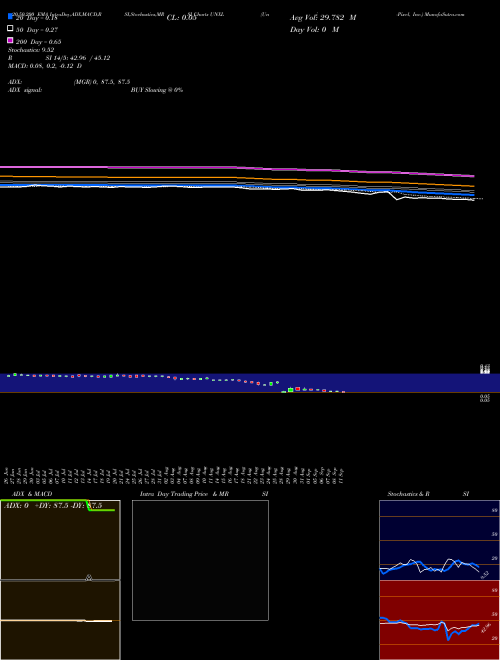Click the 'SI 14/3: 42.96 / 45.12' value
This screenshot has height=660, width=500.
77,58
